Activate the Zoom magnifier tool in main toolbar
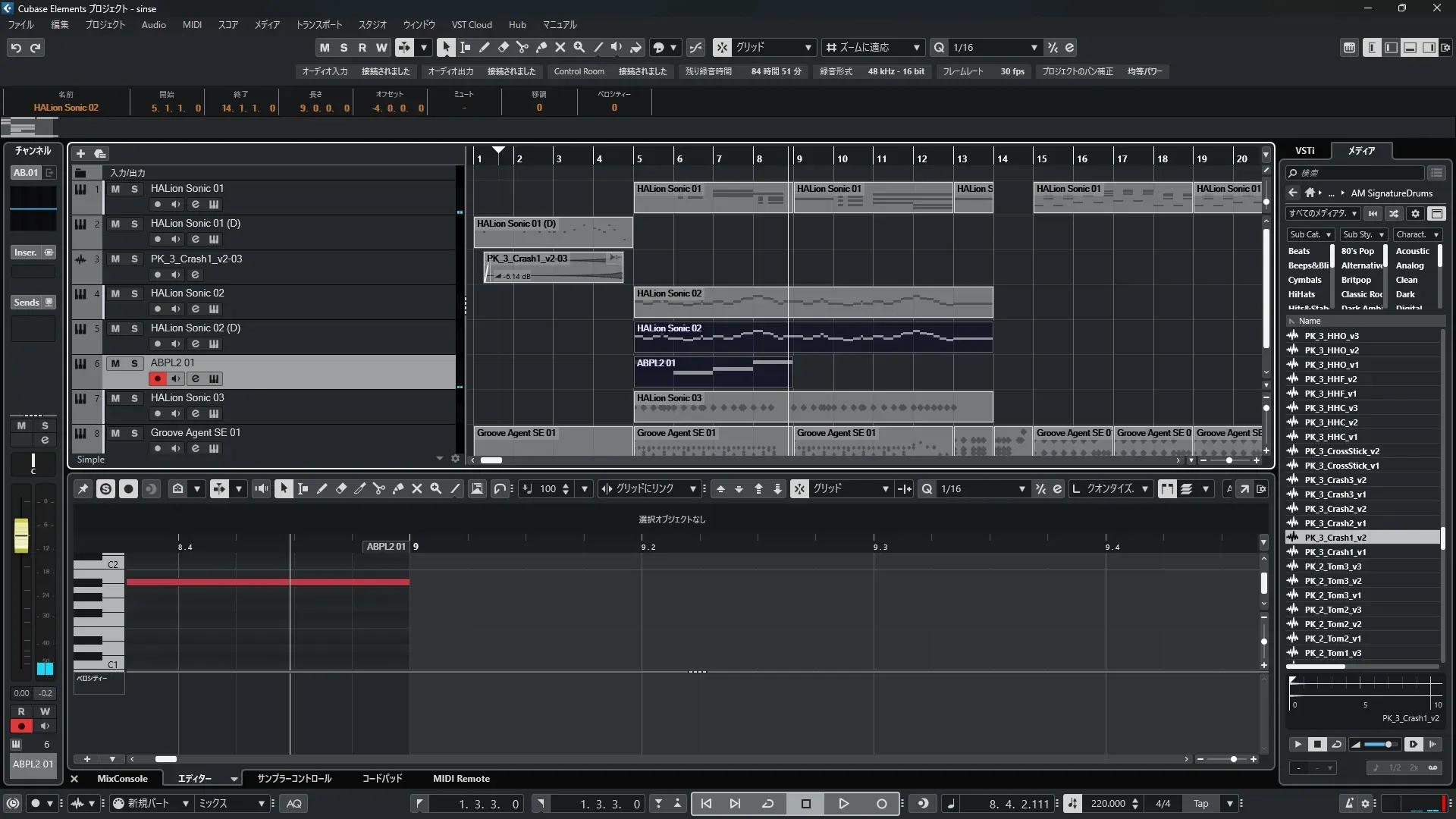1456x819 pixels. 579,47
